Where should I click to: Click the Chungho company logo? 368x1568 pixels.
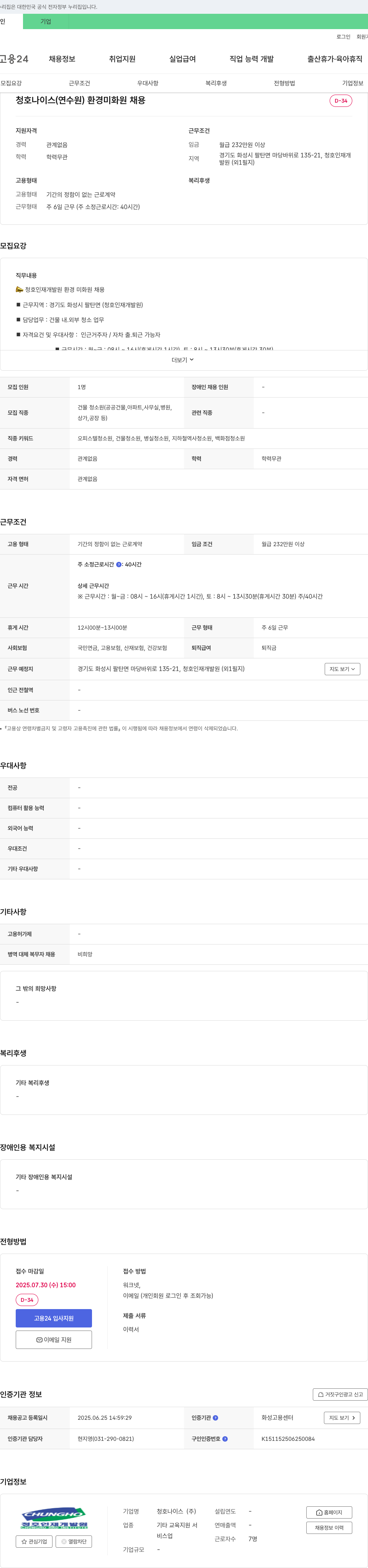tap(54, 1518)
